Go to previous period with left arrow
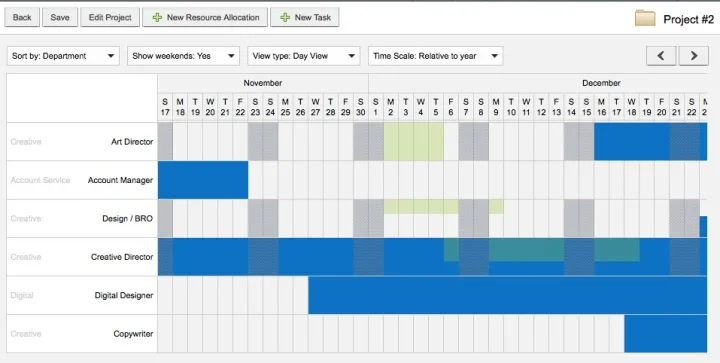The height and width of the screenshot is (363, 720). click(x=661, y=56)
